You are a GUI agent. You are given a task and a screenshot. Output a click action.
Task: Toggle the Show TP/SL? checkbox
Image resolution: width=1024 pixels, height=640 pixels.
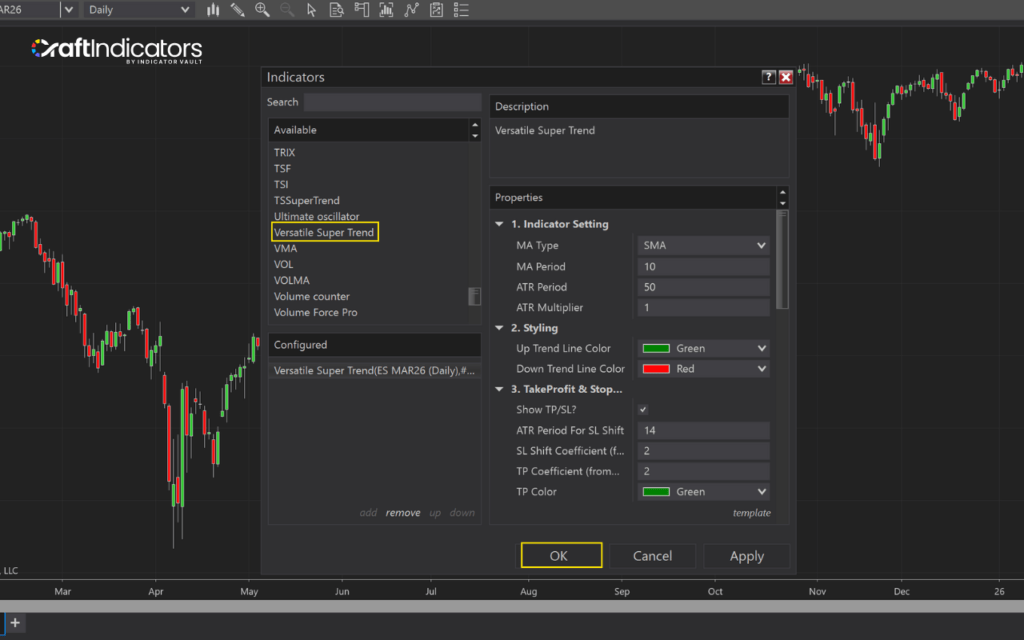pos(641,409)
